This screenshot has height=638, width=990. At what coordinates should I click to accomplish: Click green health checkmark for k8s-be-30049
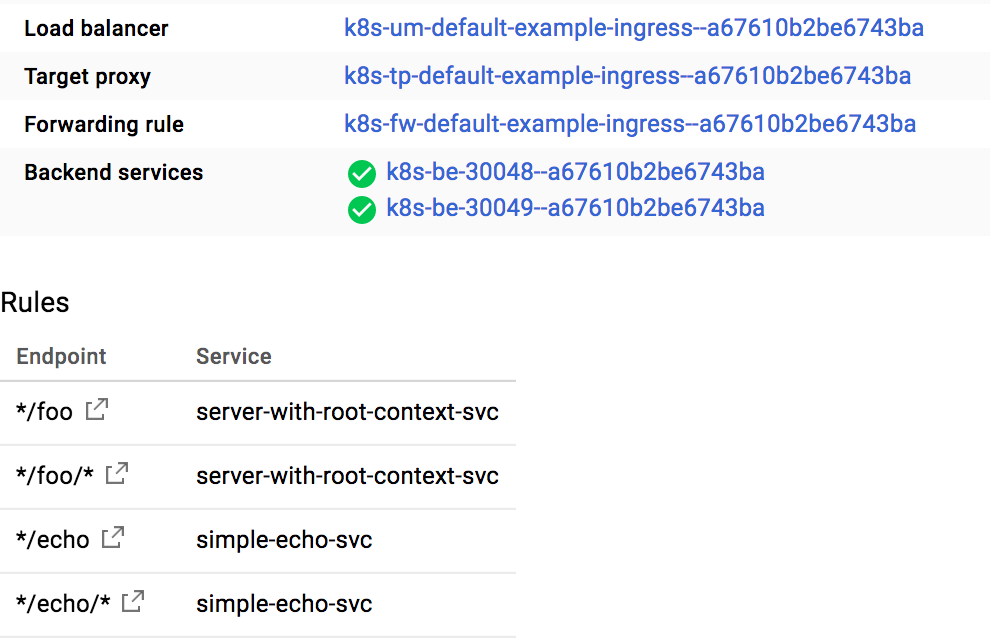pos(362,210)
